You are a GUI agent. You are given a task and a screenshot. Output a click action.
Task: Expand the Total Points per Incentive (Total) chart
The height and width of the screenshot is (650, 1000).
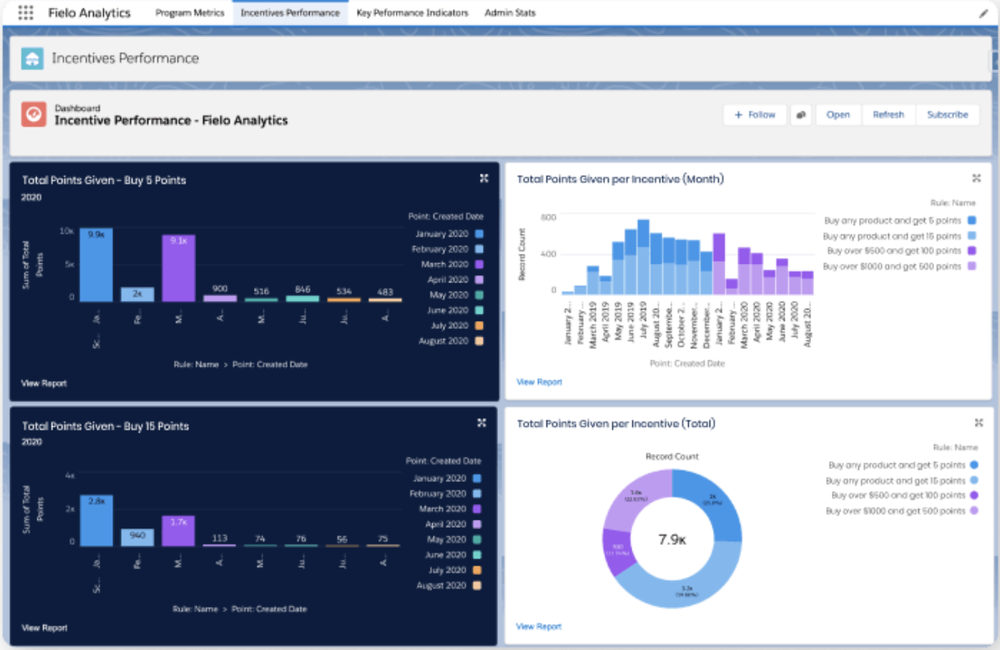(x=978, y=423)
